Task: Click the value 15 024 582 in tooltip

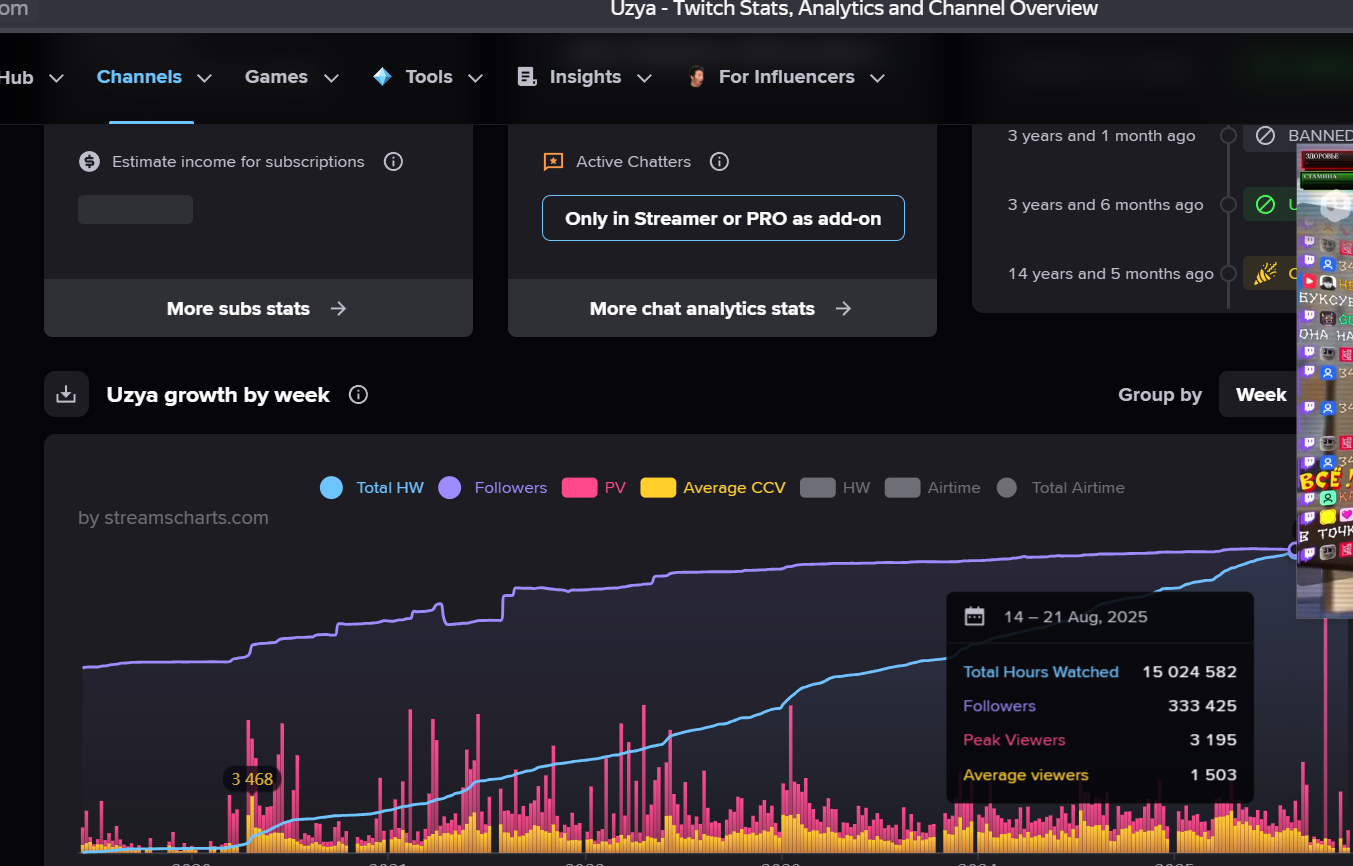Action: click(x=1189, y=672)
